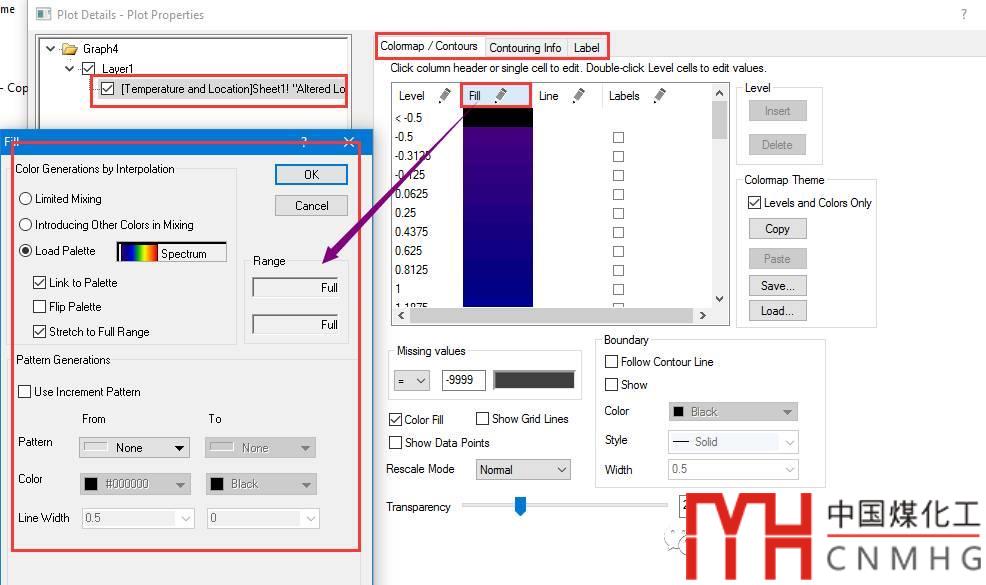Switch to the Label tab
Image resolution: width=986 pixels, height=585 pixels.
(x=586, y=47)
